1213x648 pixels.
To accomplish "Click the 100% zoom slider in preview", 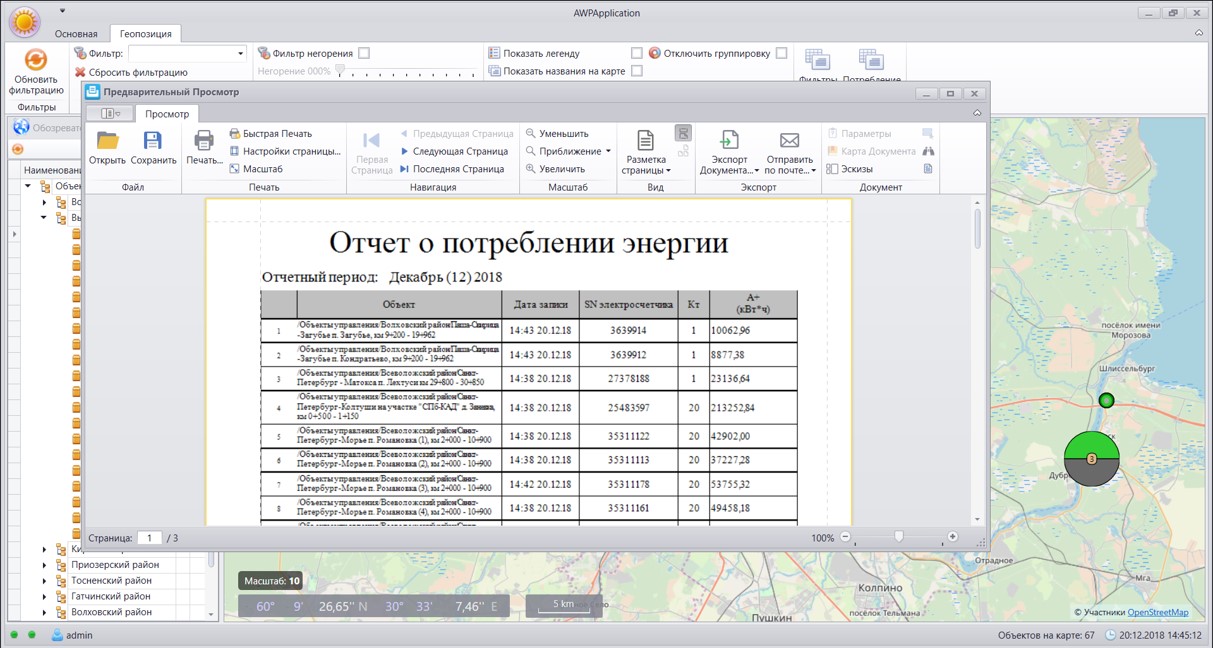I will click(899, 537).
